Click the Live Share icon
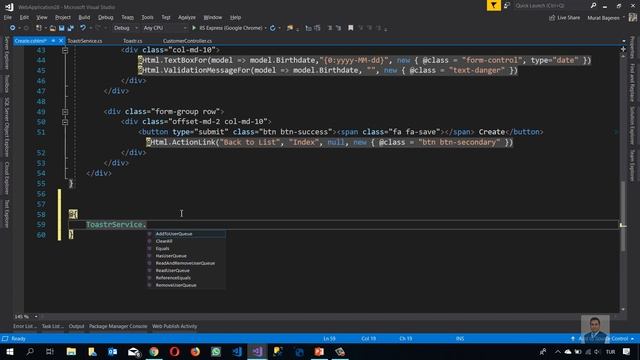 pos(552,18)
